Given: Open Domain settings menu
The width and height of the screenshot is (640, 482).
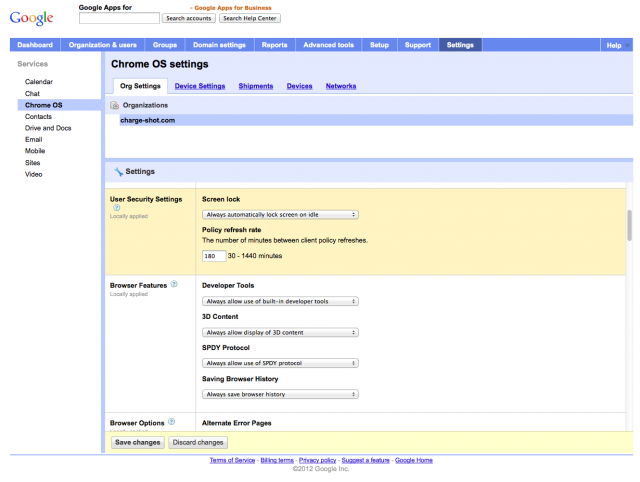Looking at the screenshot, I should (x=220, y=45).
